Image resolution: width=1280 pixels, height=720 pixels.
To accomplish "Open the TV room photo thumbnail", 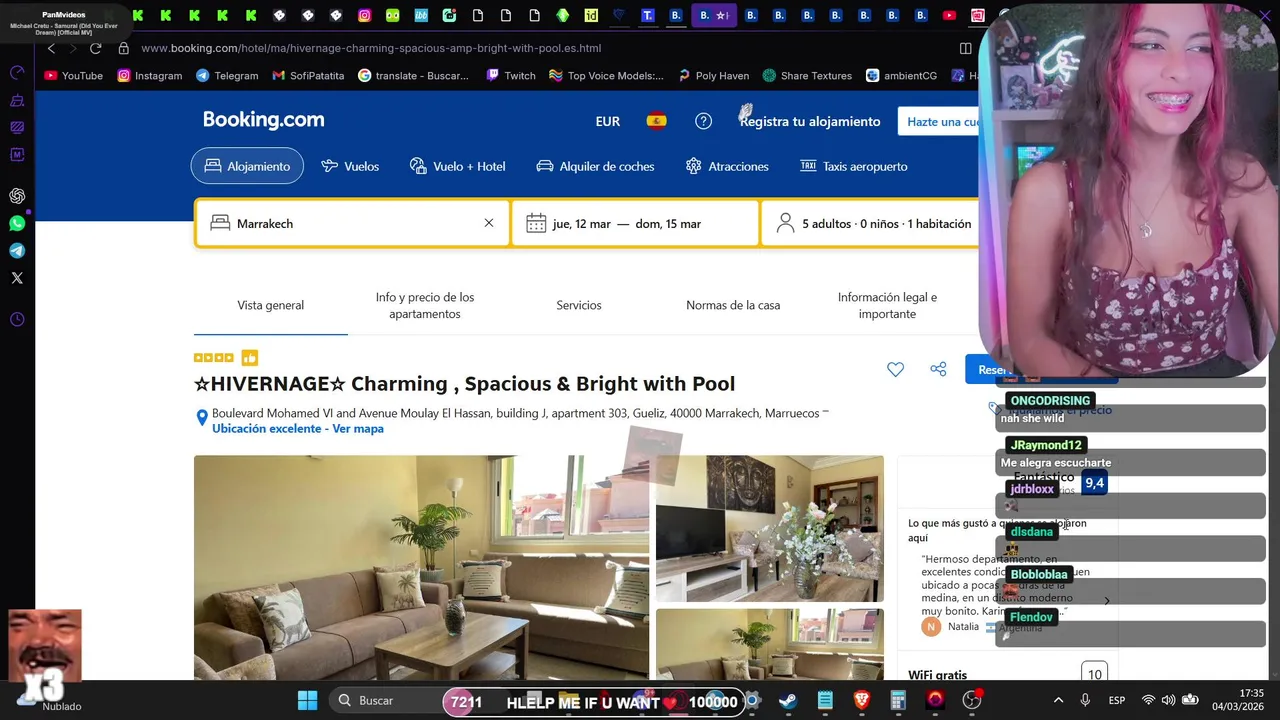I will tap(769, 528).
